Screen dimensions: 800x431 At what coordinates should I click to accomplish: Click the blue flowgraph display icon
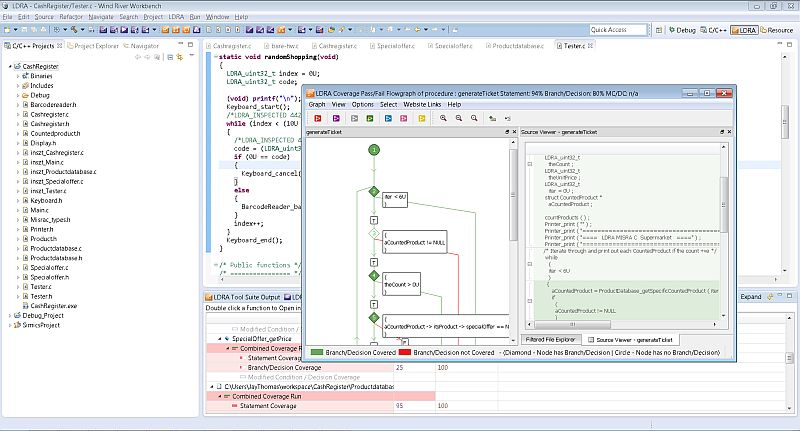[388, 118]
